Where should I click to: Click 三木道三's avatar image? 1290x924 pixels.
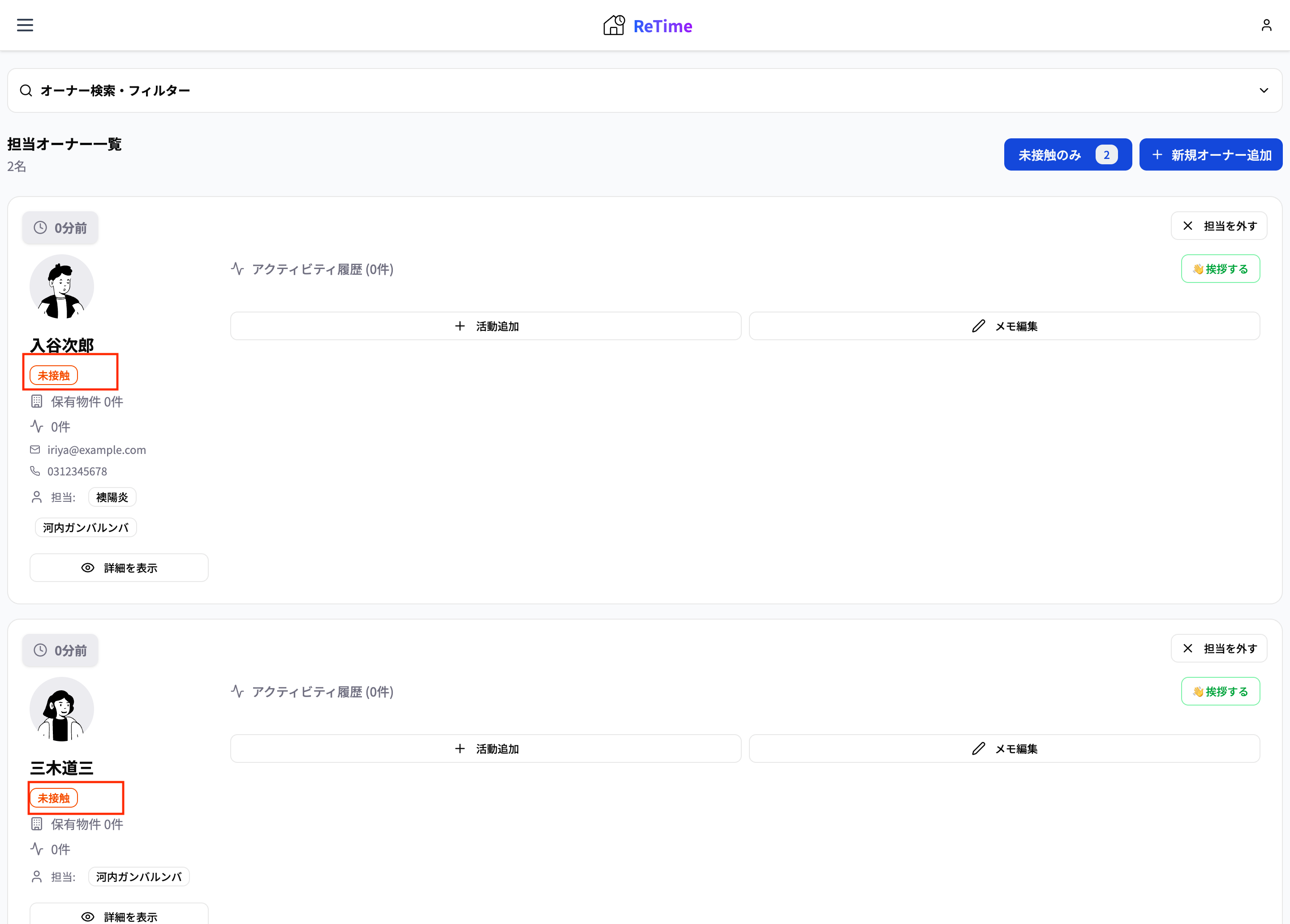pos(61,709)
